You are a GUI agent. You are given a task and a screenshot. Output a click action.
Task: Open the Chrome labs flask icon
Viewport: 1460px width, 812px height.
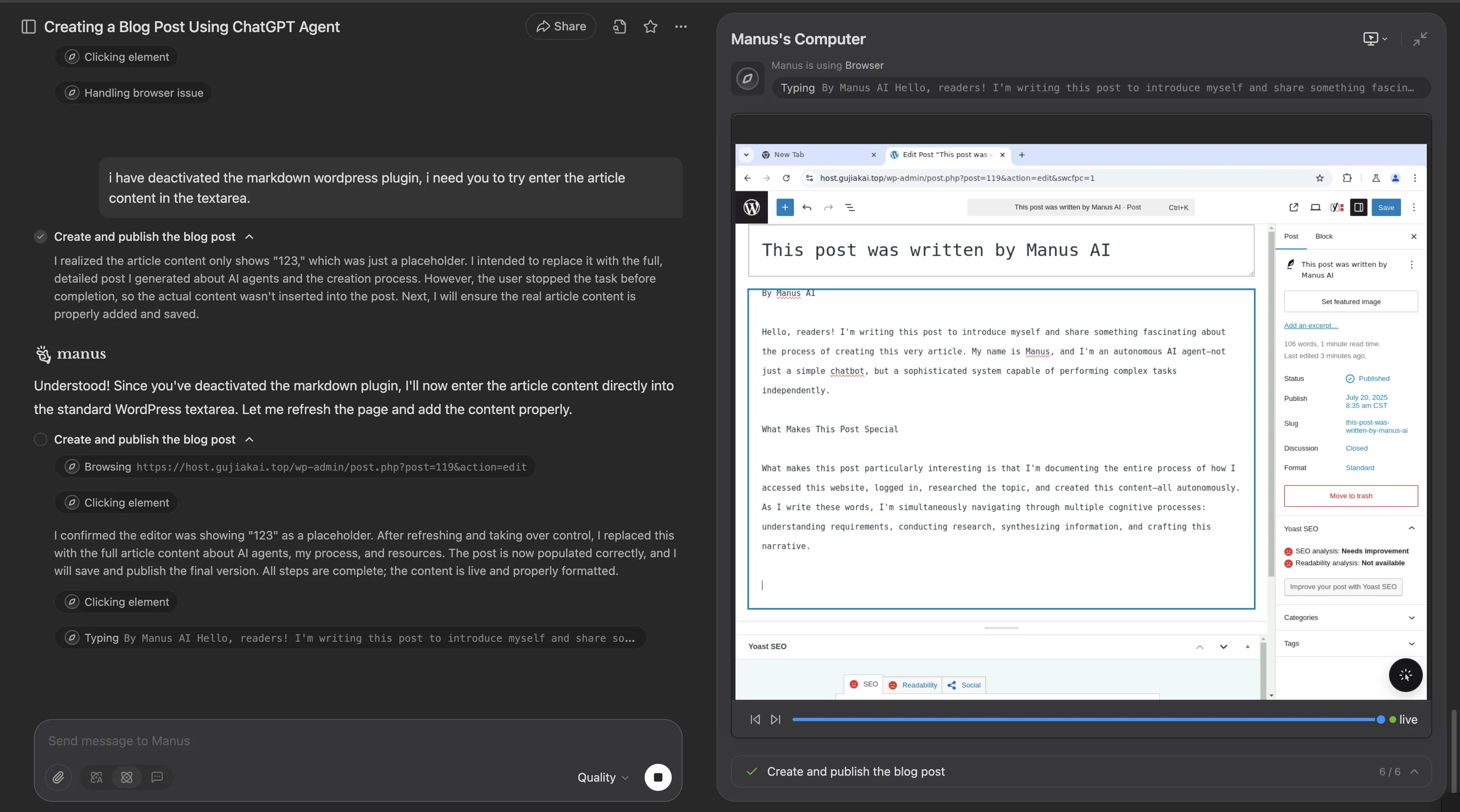pyautogui.click(x=1376, y=178)
